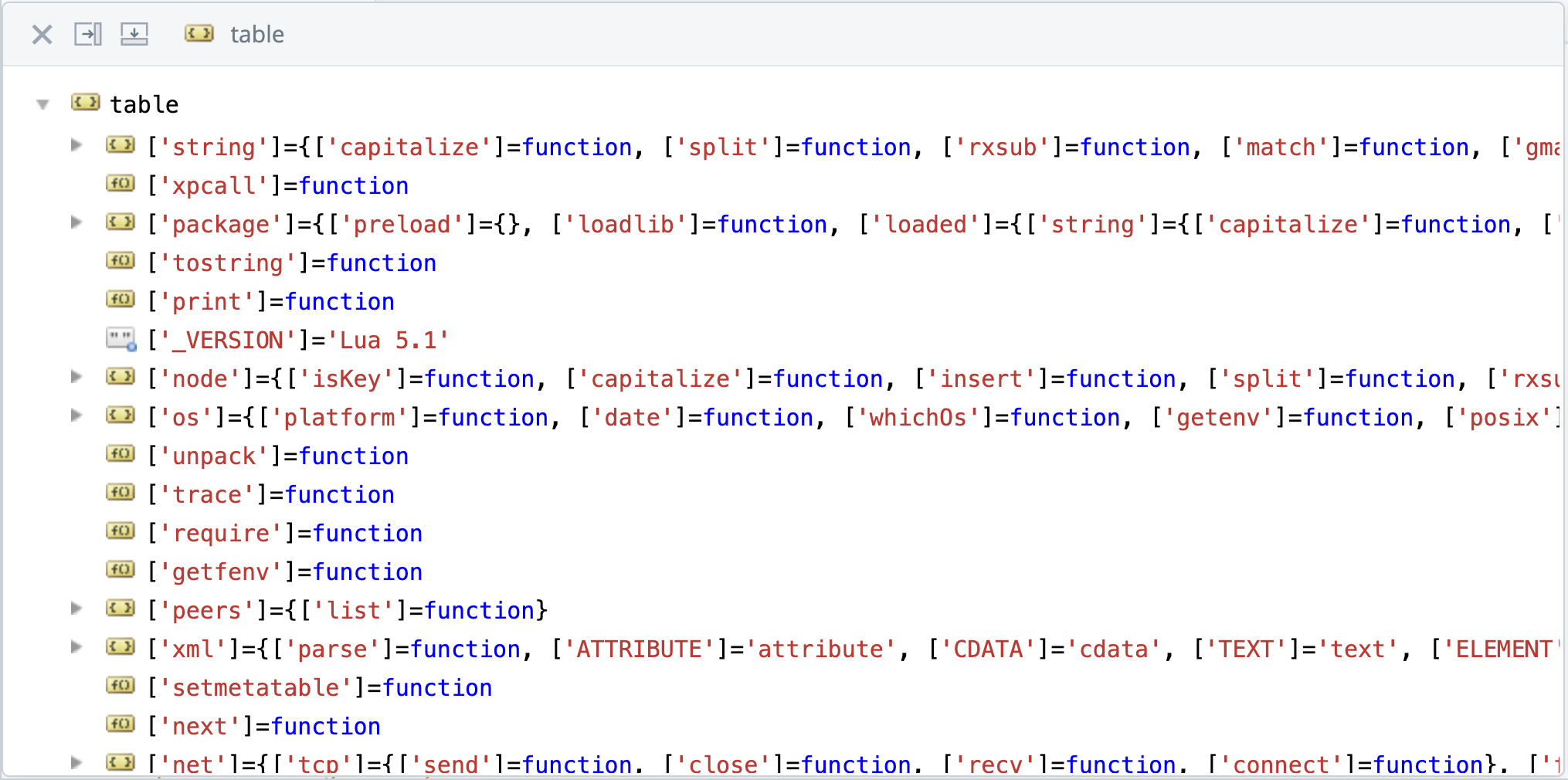Select the 'tostring' function row
This screenshot has width=1568, height=780.
click(x=292, y=263)
